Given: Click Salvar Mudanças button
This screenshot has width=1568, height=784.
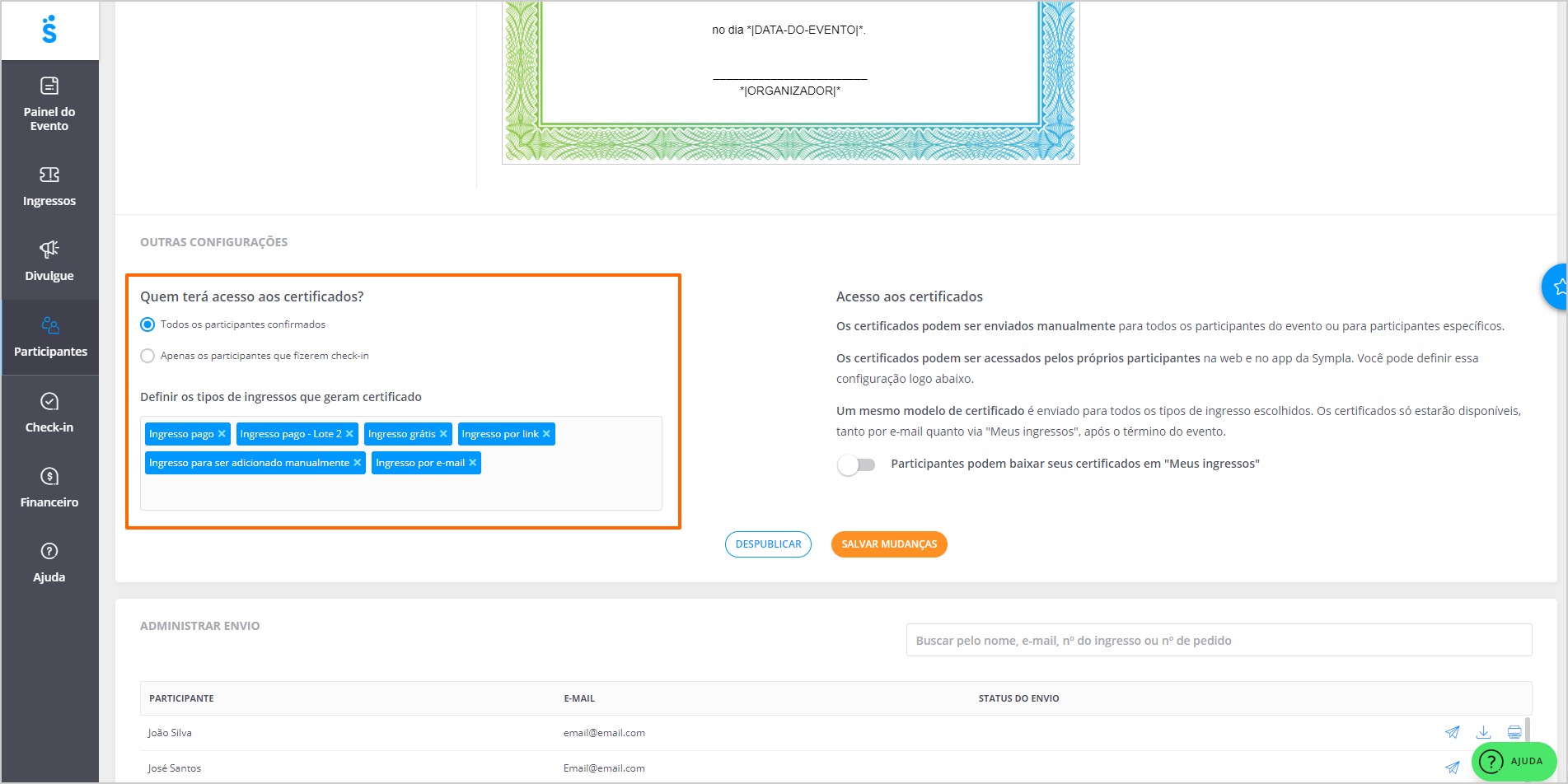Looking at the screenshot, I should (x=889, y=544).
